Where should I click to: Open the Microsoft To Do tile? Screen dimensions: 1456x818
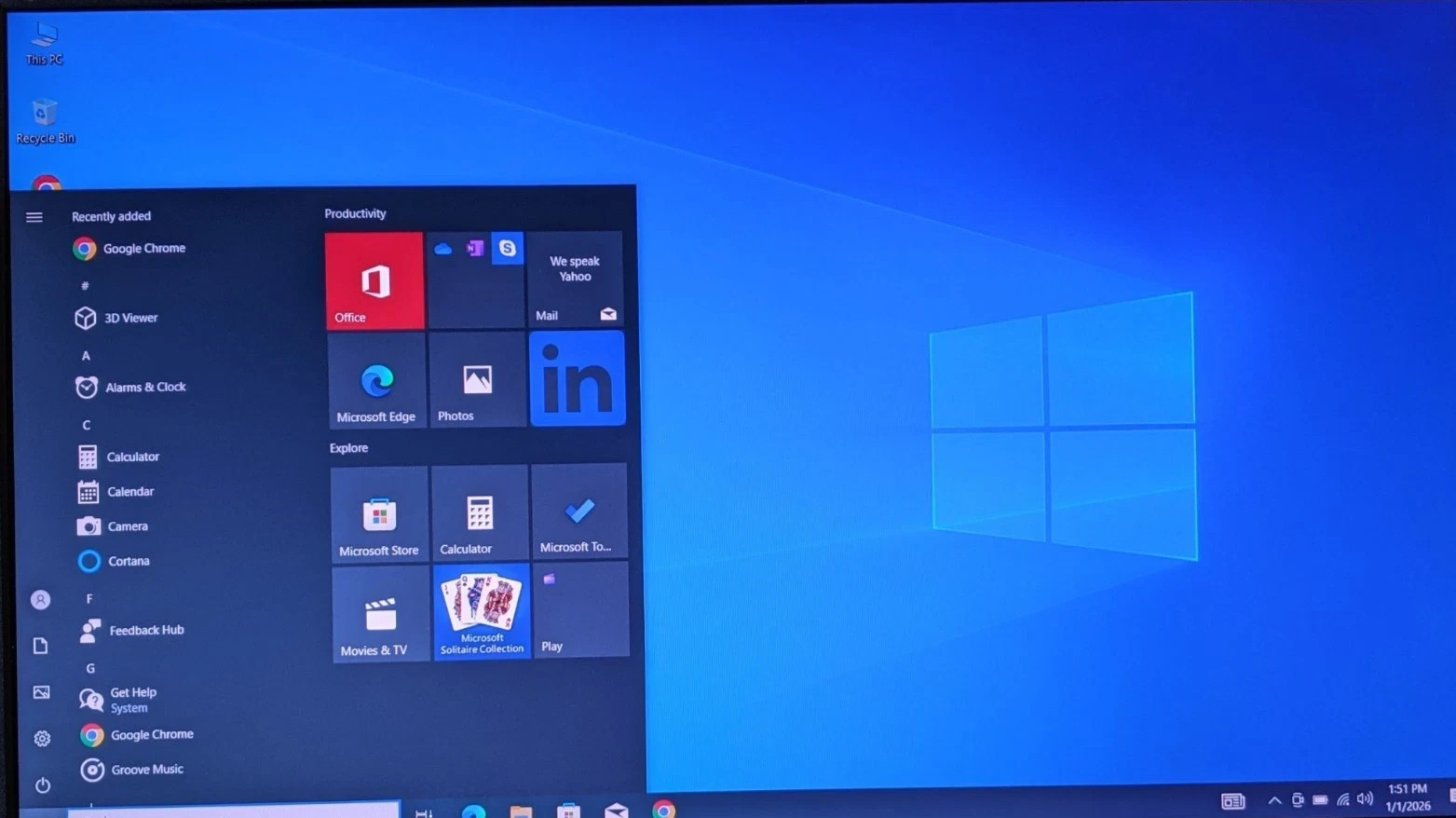579,511
